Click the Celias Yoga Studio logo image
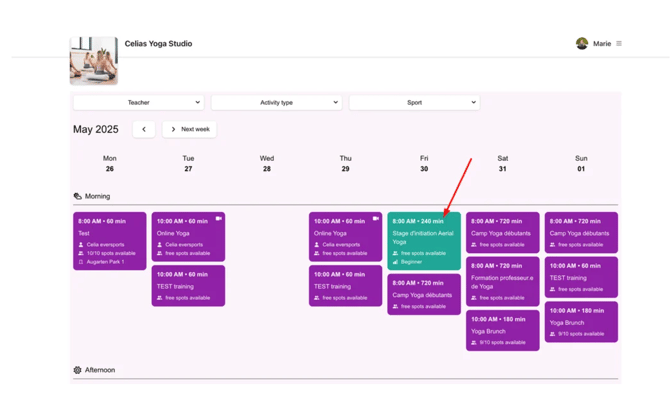This screenshot has height=396, width=670. [x=94, y=61]
